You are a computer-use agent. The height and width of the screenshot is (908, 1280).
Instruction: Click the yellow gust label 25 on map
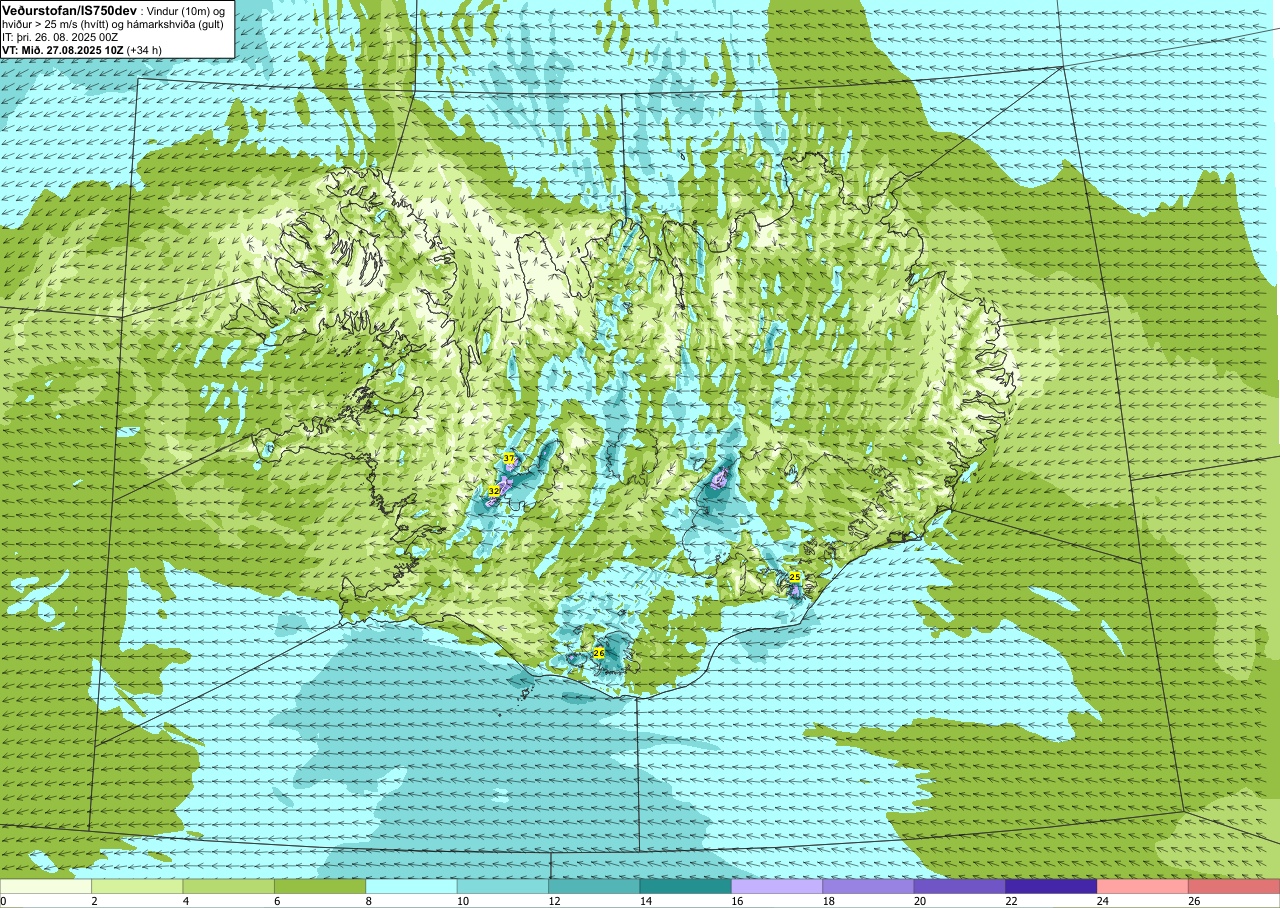(x=795, y=577)
